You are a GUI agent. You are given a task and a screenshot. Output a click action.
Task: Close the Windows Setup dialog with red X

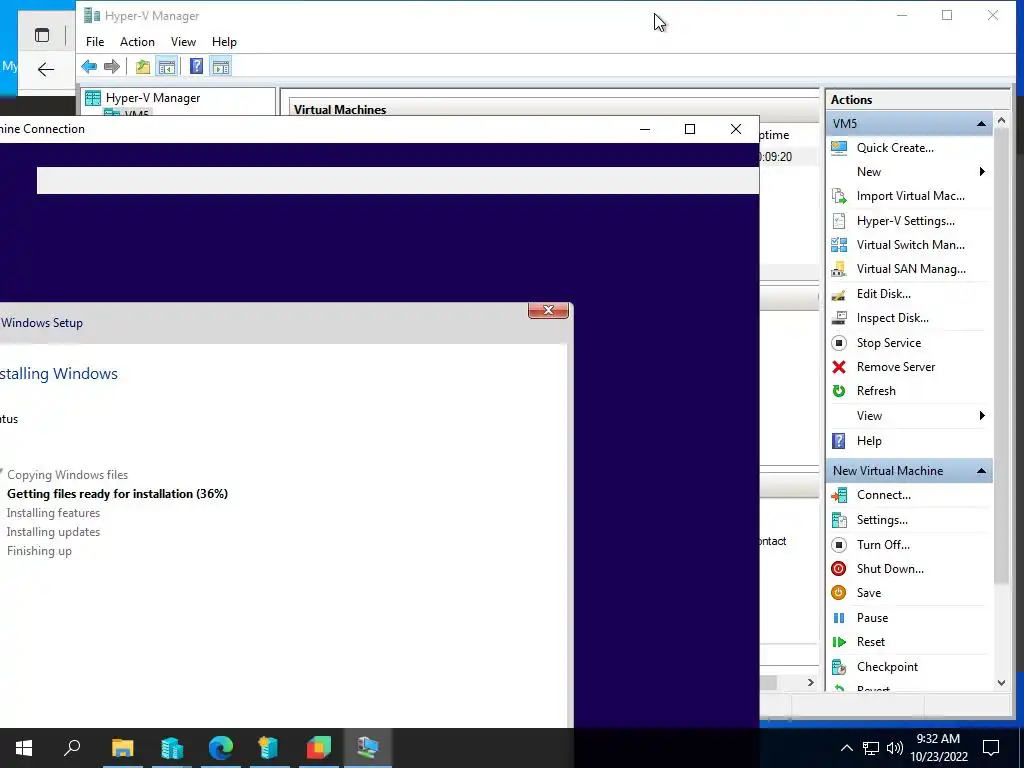[549, 310]
